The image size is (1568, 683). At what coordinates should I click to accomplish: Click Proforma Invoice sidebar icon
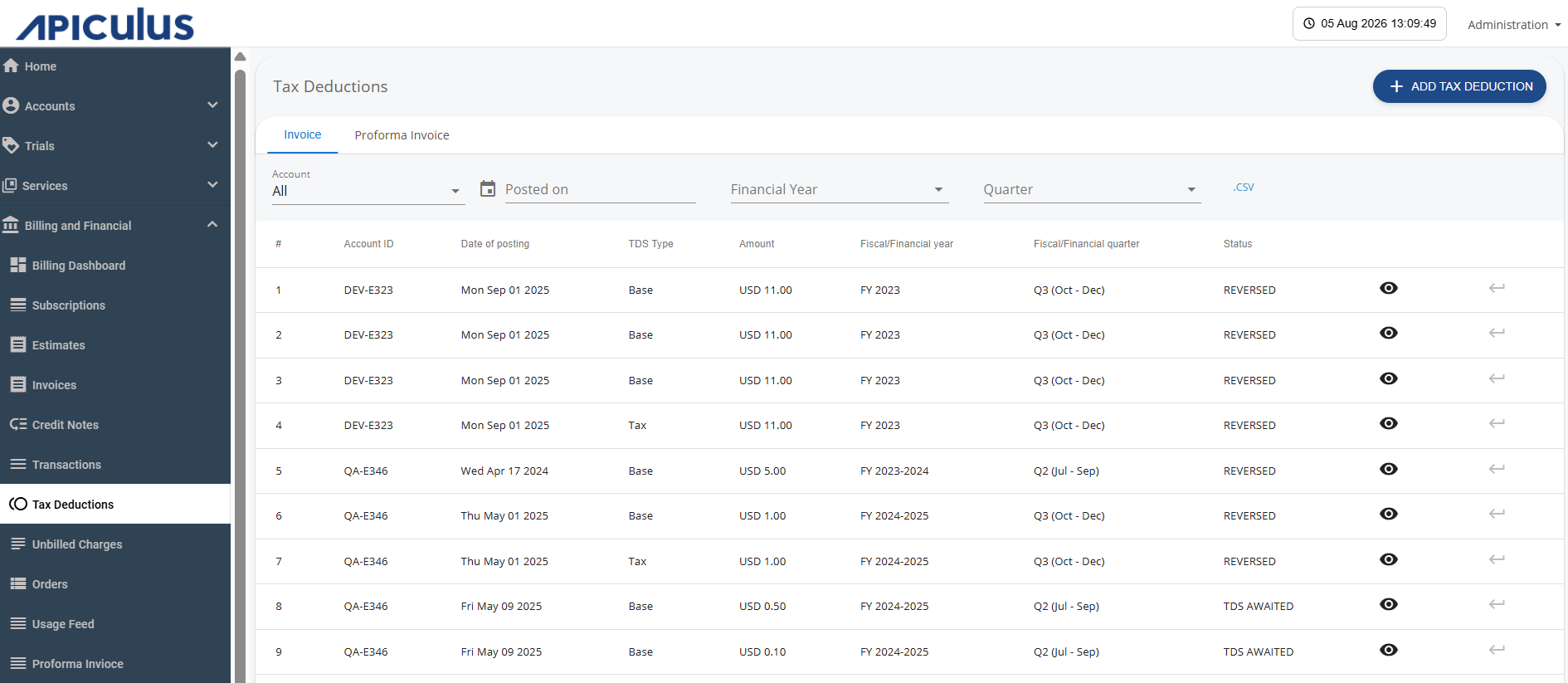click(x=18, y=663)
